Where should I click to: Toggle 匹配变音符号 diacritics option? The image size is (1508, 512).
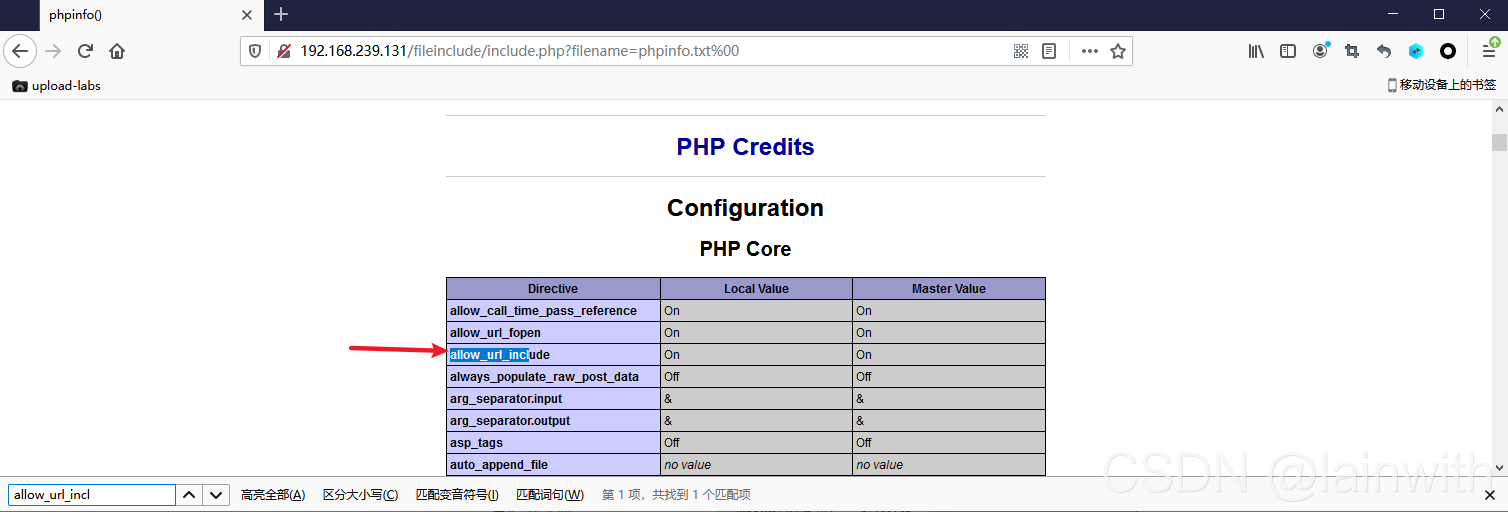pos(457,495)
